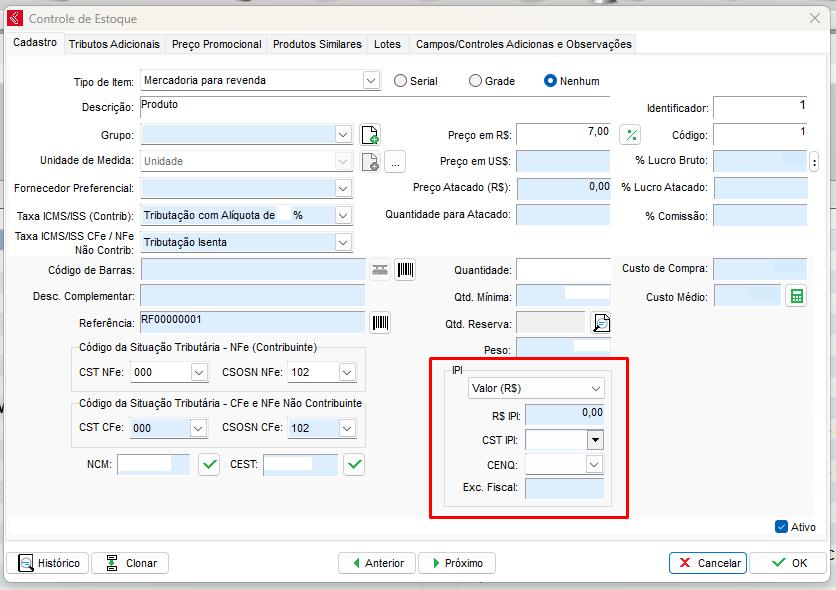Open the CST IPI dropdown
836x590 pixels.
[x=595, y=440]
